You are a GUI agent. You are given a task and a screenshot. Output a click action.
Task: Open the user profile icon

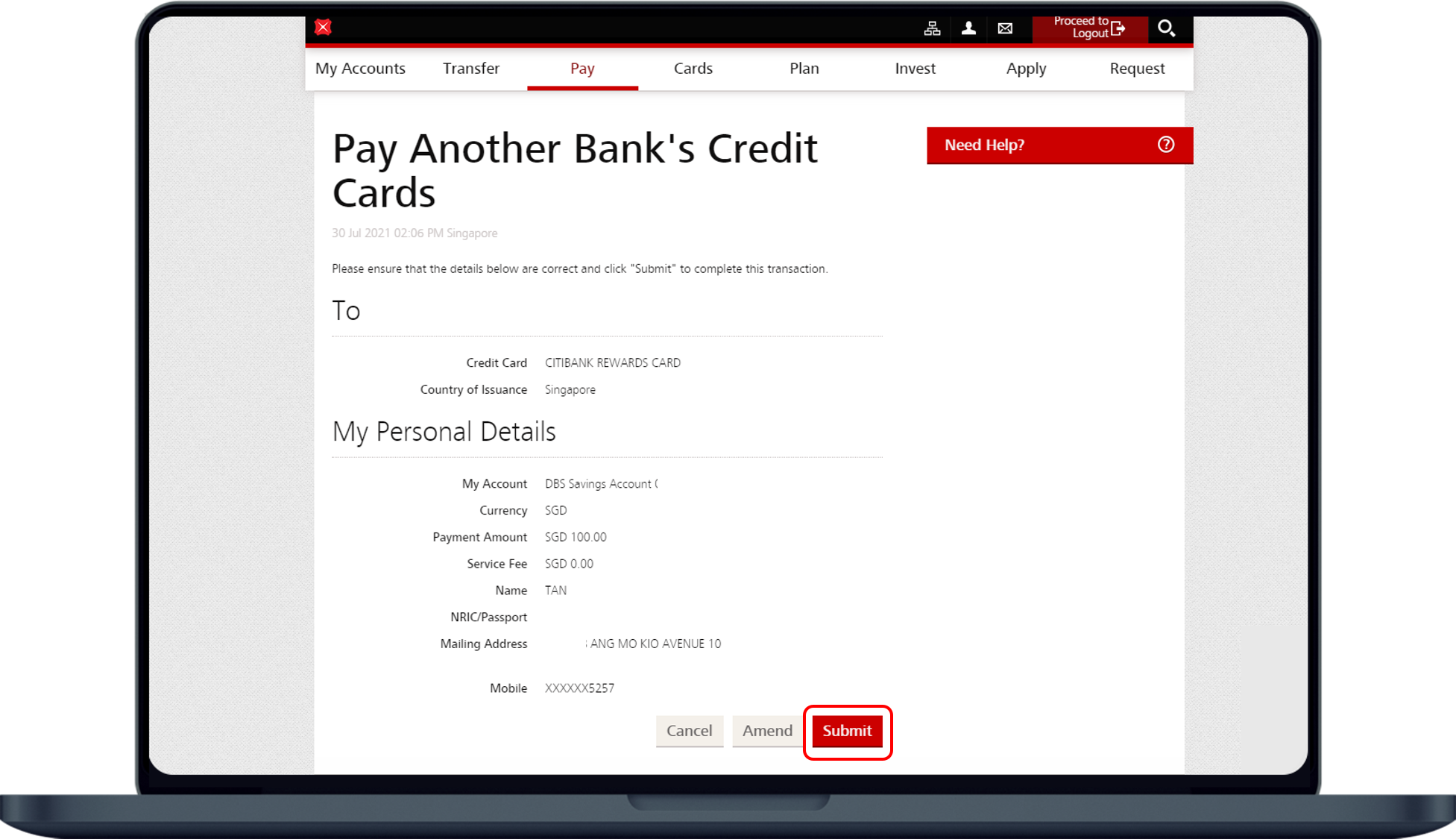pos(968,28)
